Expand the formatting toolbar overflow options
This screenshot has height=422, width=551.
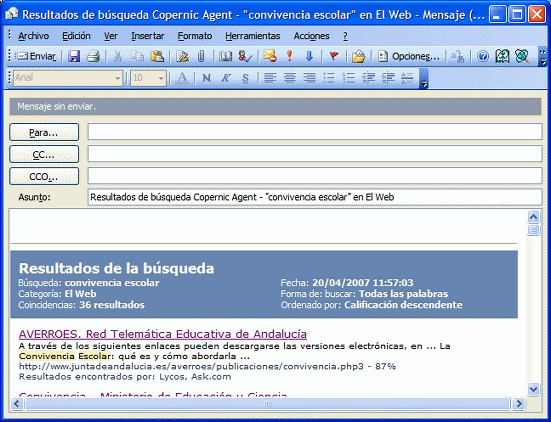point(424,78)
